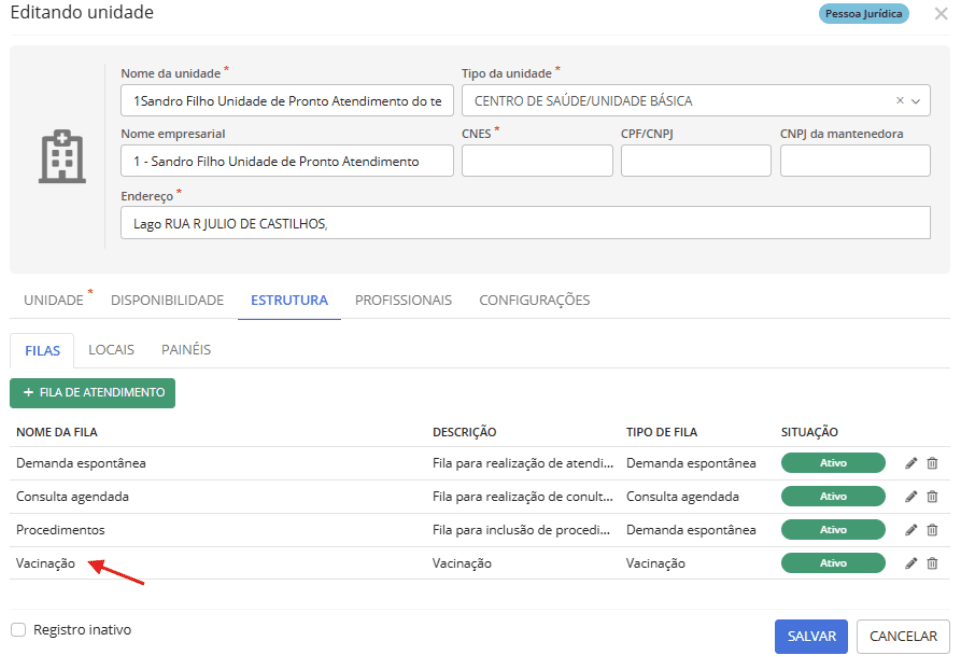Screen dimensions: 958x657
Task: Select the FILAS sub-tab
Action: click(42, 351)
